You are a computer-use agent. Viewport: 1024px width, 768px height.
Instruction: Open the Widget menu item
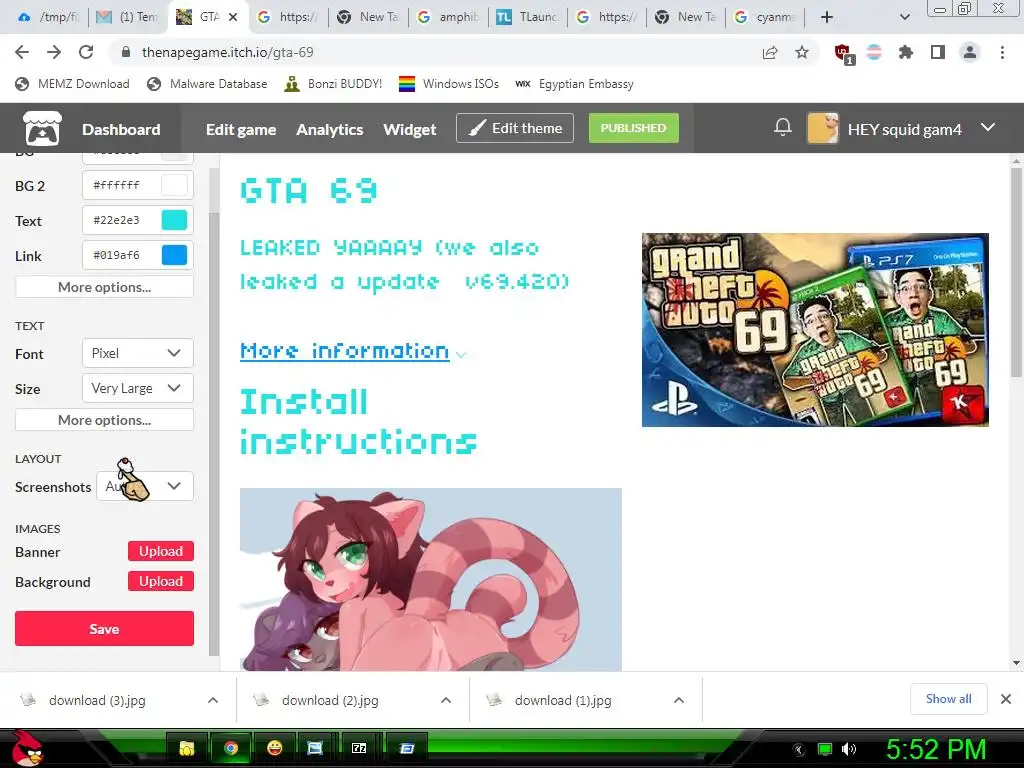(409, 129)
